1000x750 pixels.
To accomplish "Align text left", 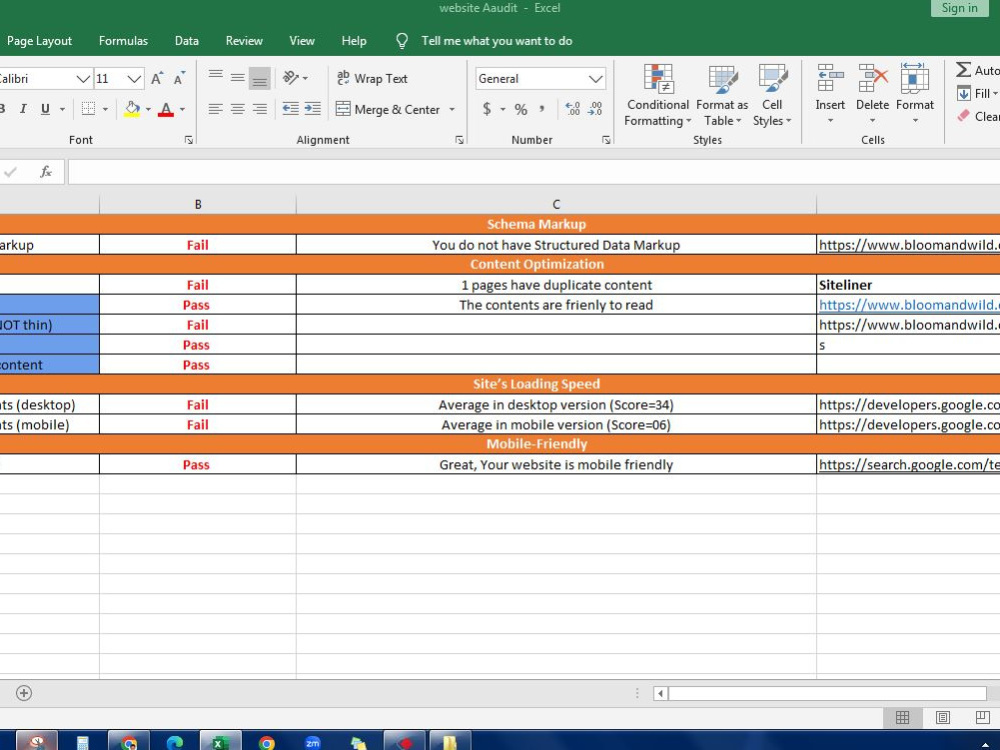I will [216, 109].
